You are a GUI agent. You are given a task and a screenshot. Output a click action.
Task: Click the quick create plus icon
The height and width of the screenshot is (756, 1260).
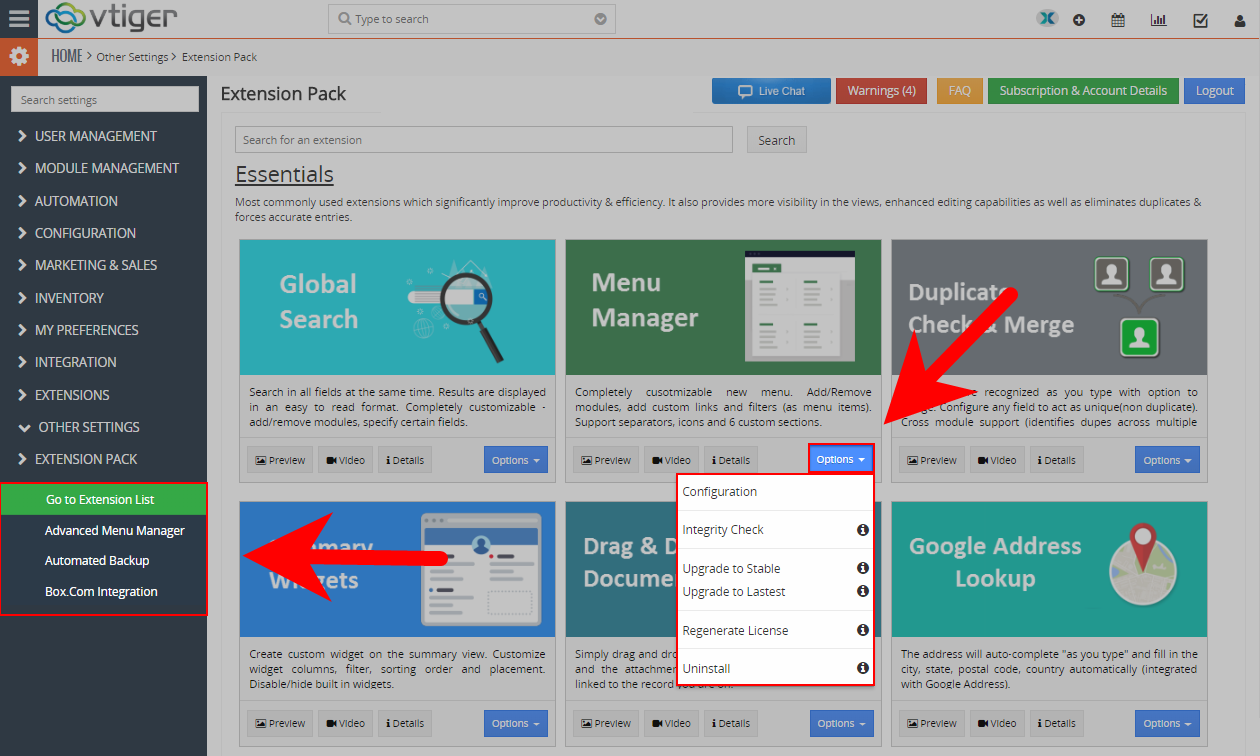coord(1079,20)
